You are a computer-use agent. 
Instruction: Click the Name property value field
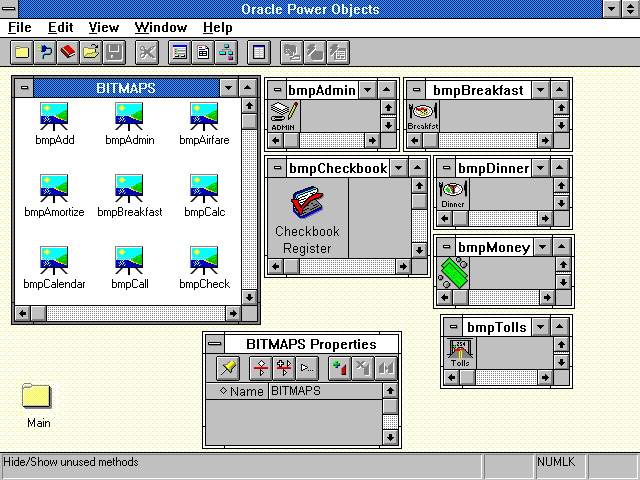tap(324, 391)
